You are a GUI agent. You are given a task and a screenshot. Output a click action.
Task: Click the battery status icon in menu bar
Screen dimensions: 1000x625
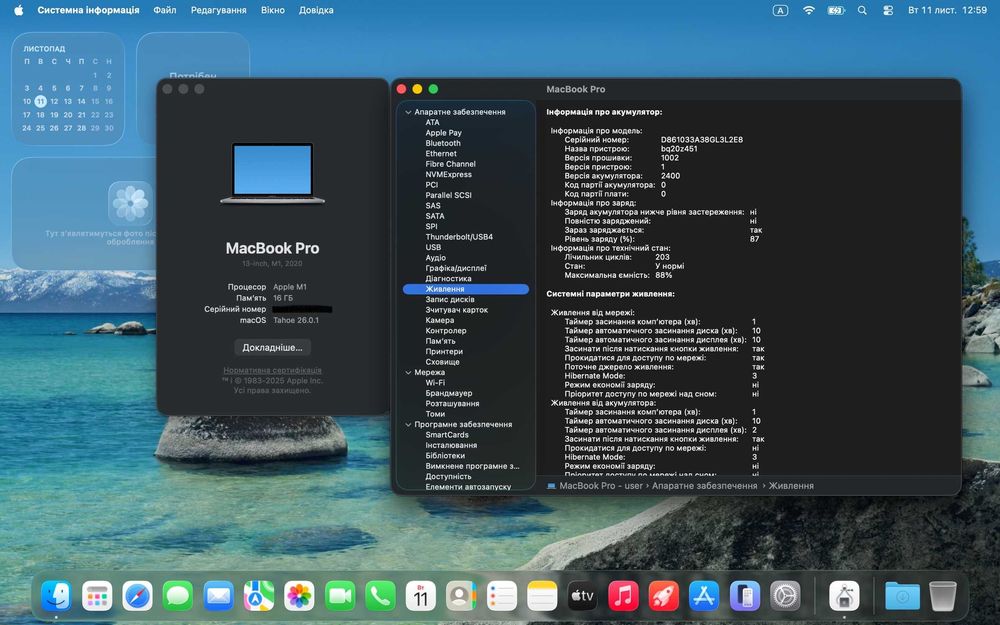coord(835,10)
